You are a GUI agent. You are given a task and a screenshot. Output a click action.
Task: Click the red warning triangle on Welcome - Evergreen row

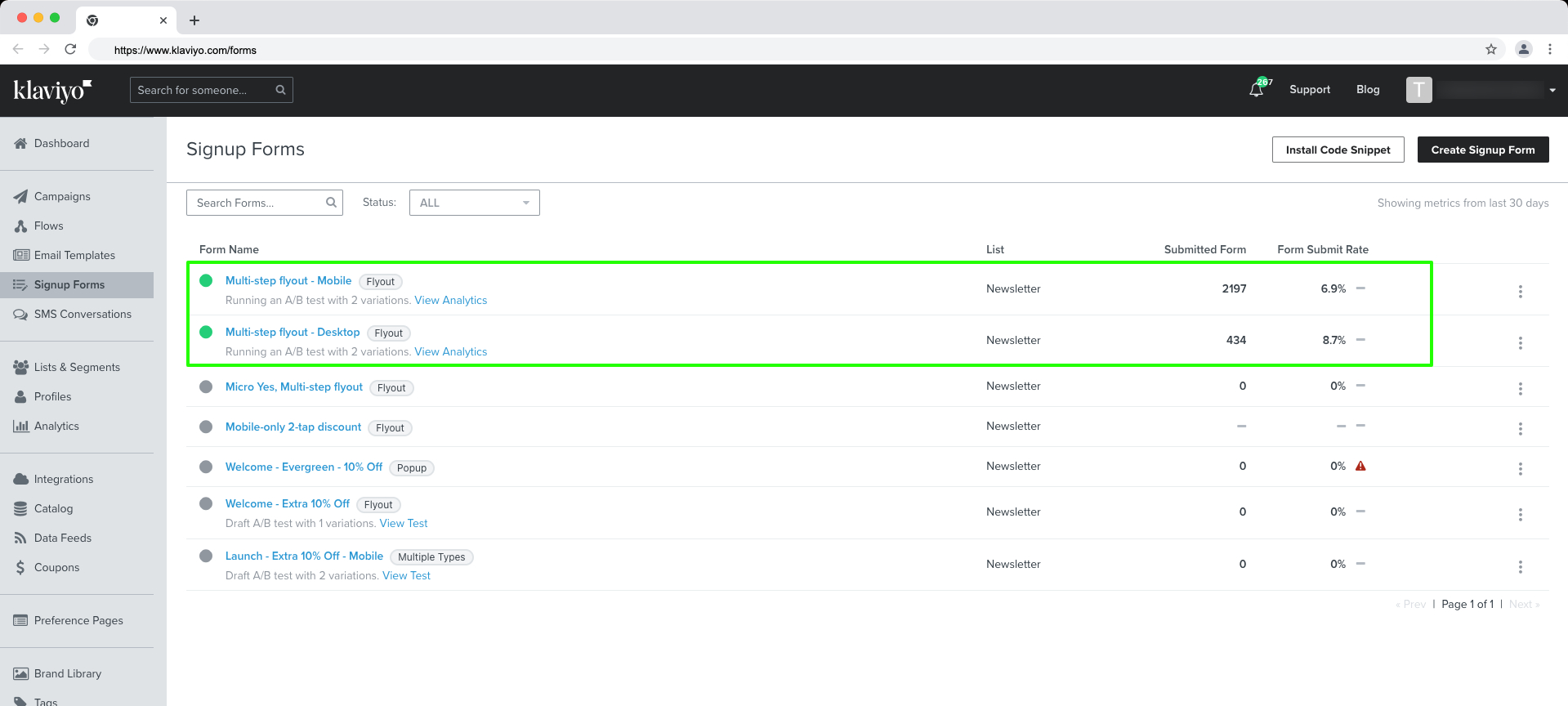1360,466
